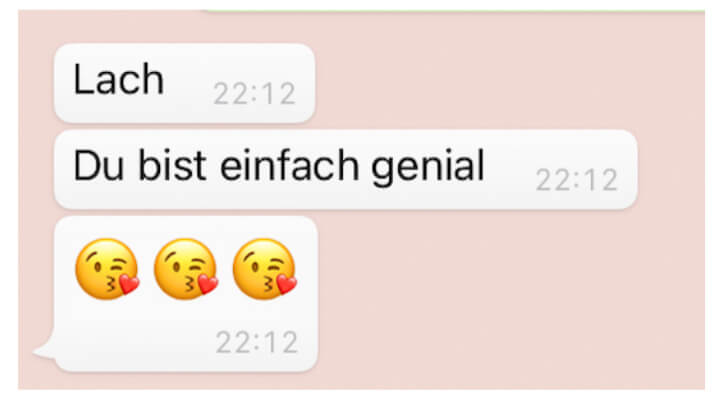728x412 pixels.
Task: Click the 22:12 timestamp beside "Lach"
Action: tap(254, 94)
